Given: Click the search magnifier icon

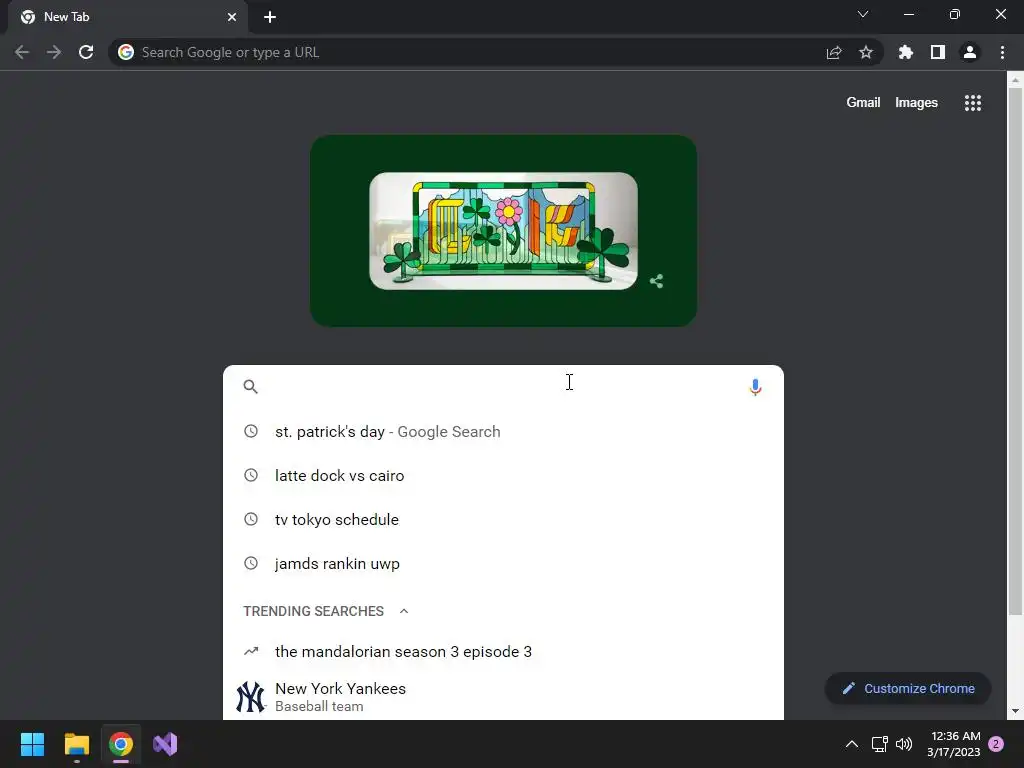Looking at the screenshot, I should tap(250, 387).
